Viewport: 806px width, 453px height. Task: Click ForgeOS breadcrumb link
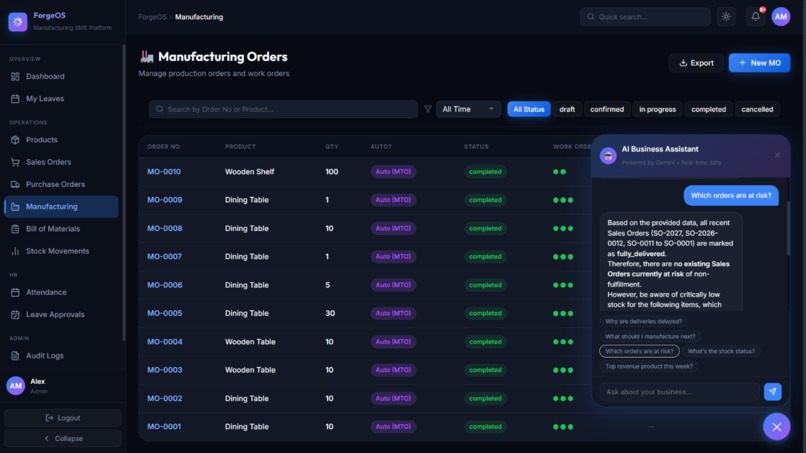pos(152,17)
